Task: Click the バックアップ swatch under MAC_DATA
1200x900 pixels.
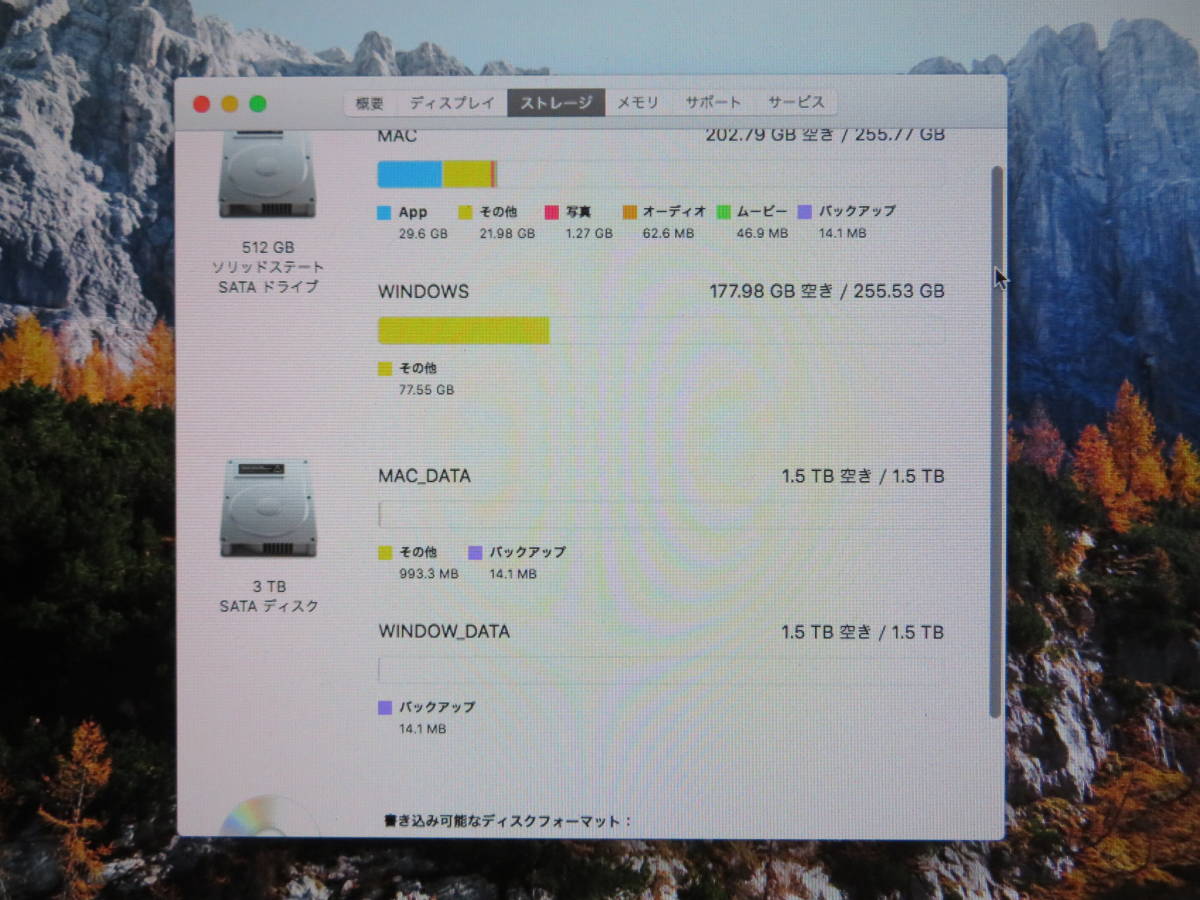Action: [x=475, y=552]
